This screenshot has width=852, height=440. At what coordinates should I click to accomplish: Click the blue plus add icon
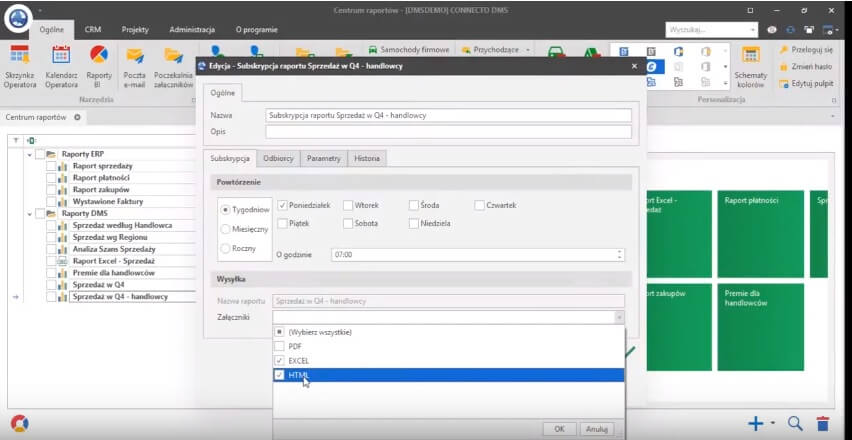tap(756, 423)
